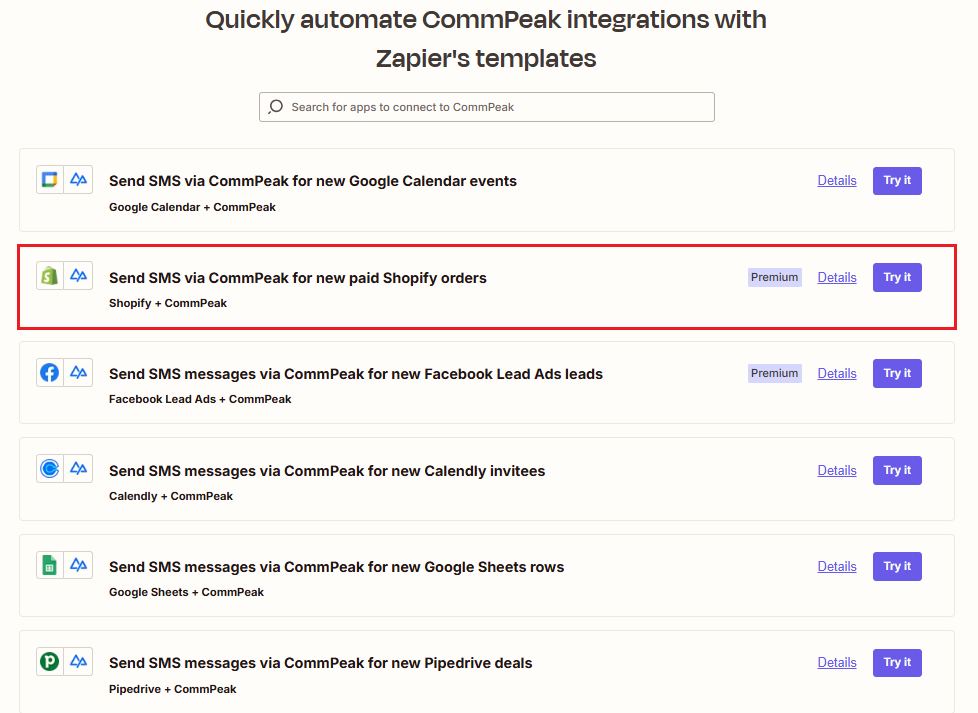Screen dimensions: 978x713
Task: Click 'Google Calendar + CommPeak' subtitle
Action: coord(192,207)
